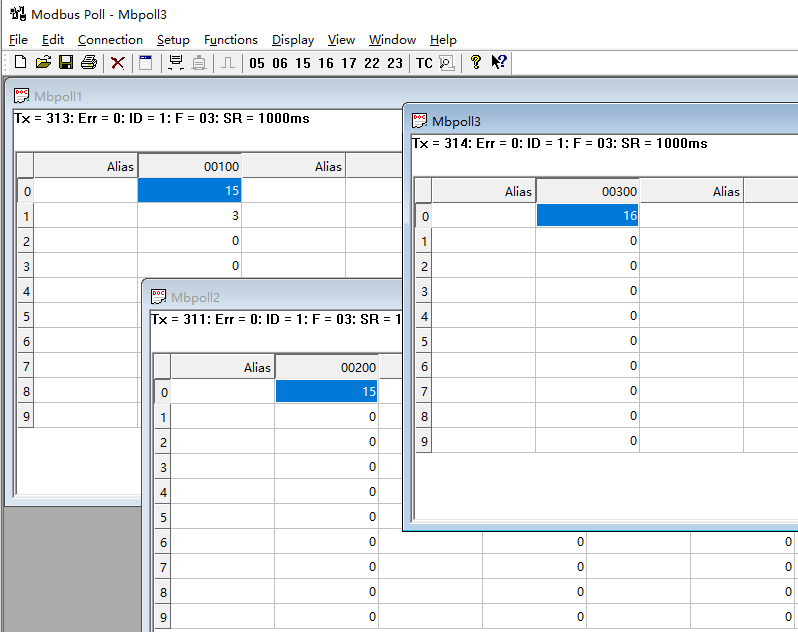
Task: Click the Print toolbar icon
Action: coord(89,63)
